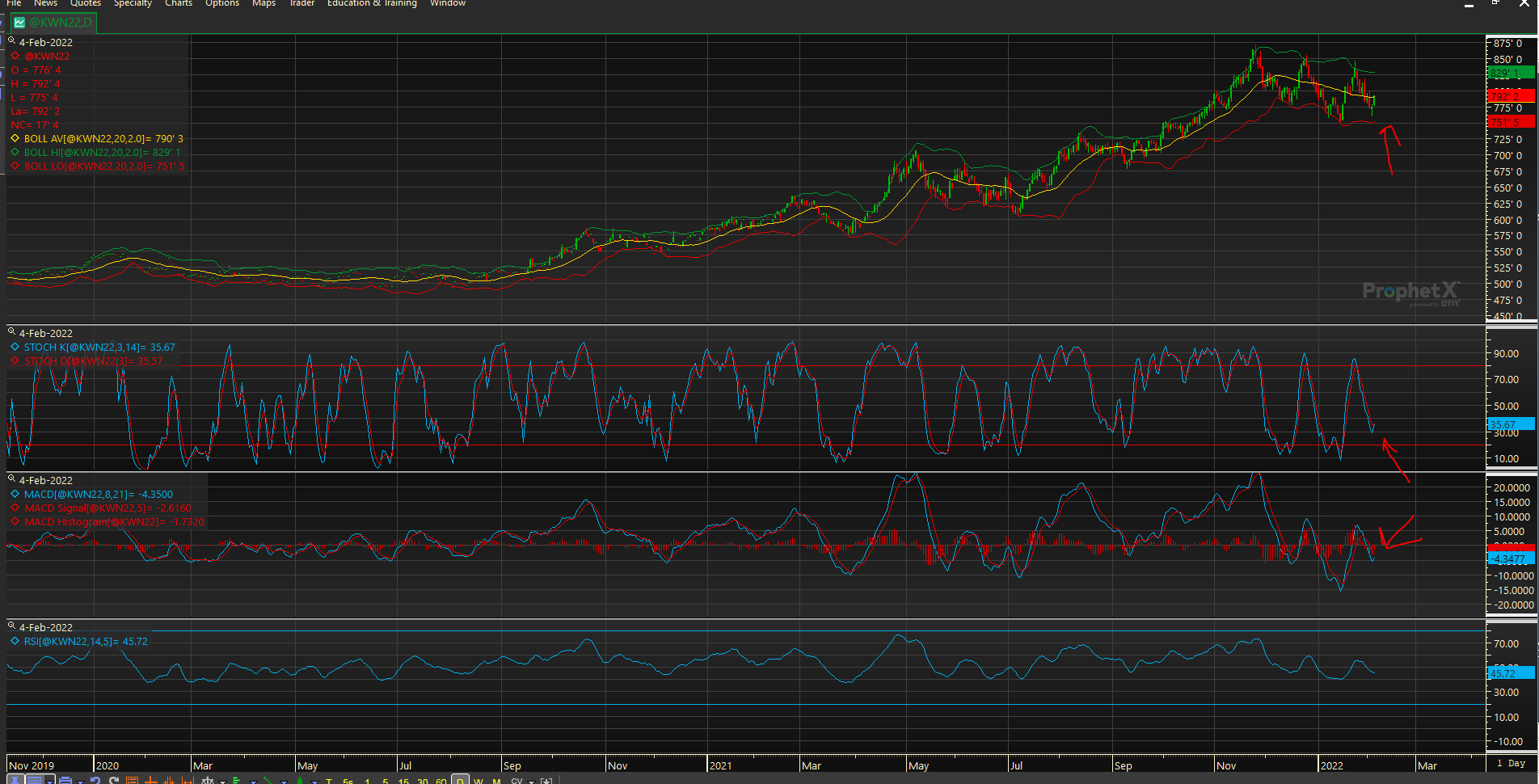Image resolution: width=1539 pixels, height=784 pixels.
Task: Select the @KWN22,D chart tab
Action: click(x=53, y=23)
